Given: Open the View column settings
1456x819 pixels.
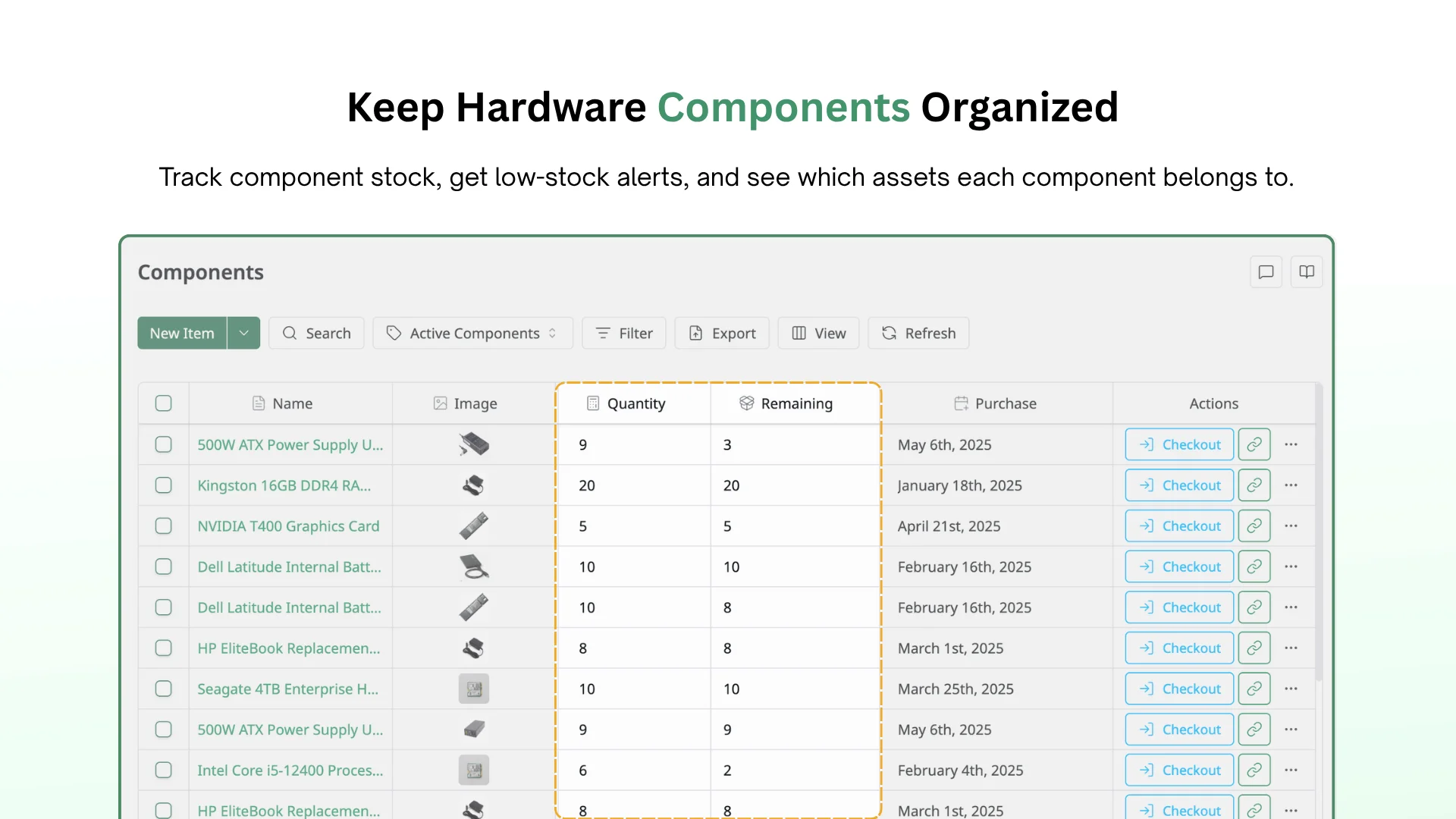Looking at the screenshot, I should coord(819,333).
